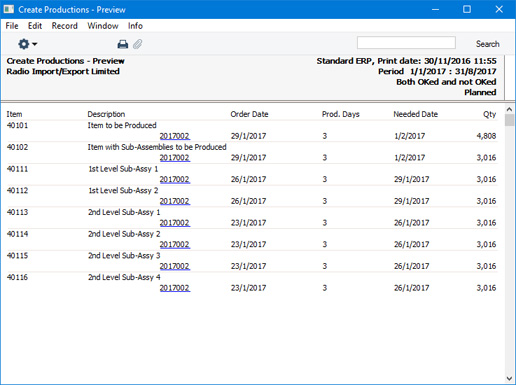The image size is (516, 385).
Task: Select item number 40101
Action: (x=17, y=125)
